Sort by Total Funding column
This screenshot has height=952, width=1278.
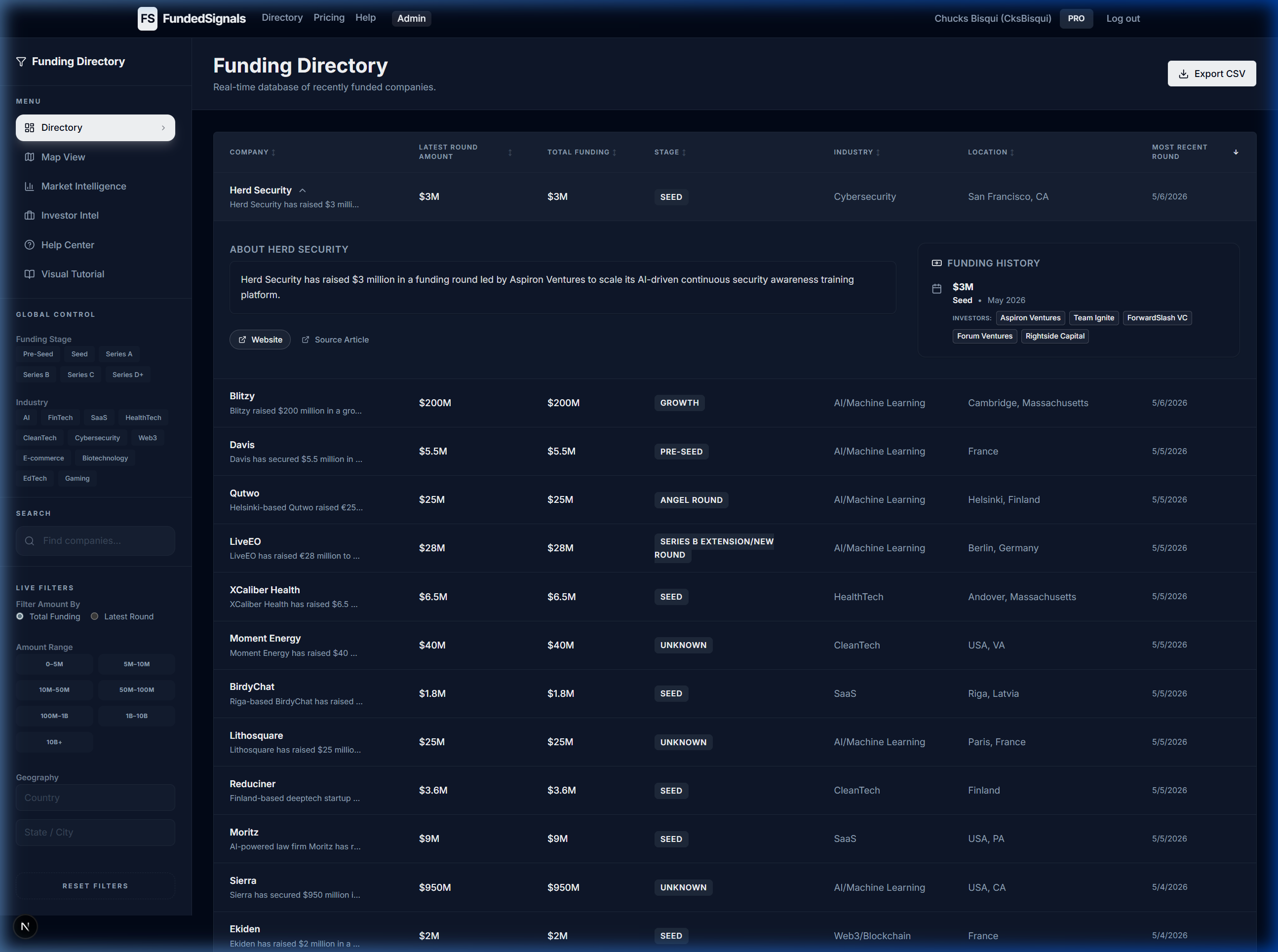tap(581, 152)
